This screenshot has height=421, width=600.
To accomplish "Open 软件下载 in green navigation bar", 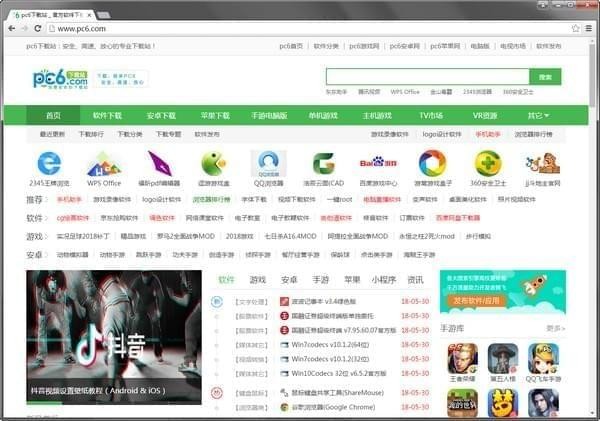I will [x=107, y=116].
